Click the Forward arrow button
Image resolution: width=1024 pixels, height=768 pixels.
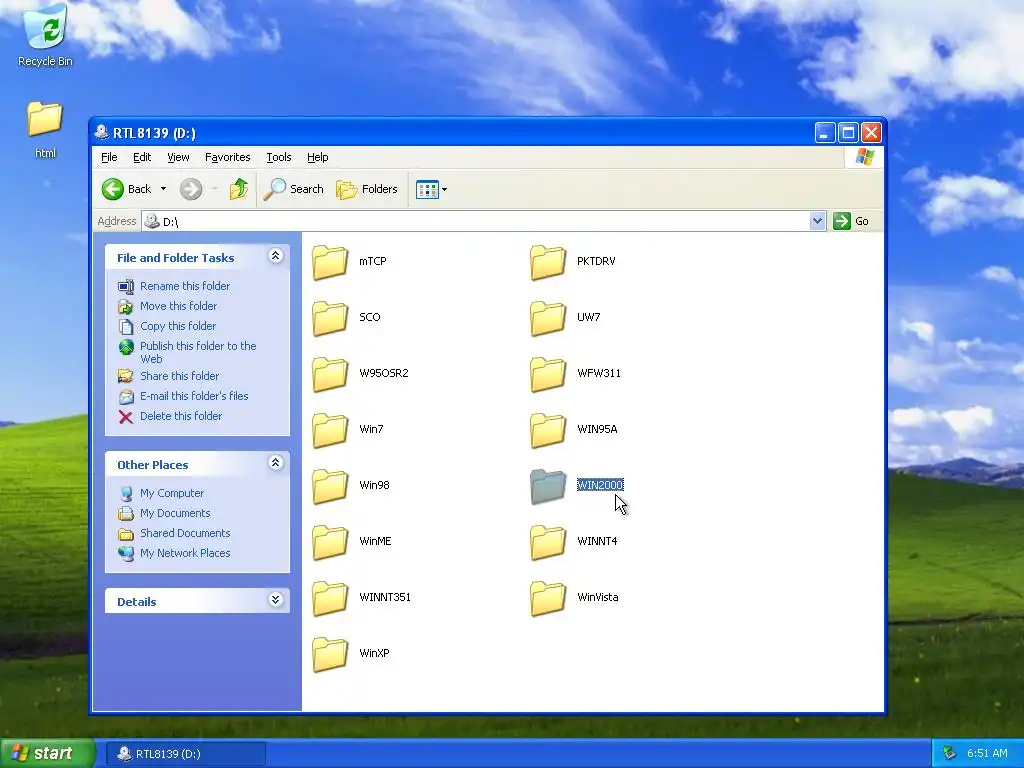click(191, 189)
